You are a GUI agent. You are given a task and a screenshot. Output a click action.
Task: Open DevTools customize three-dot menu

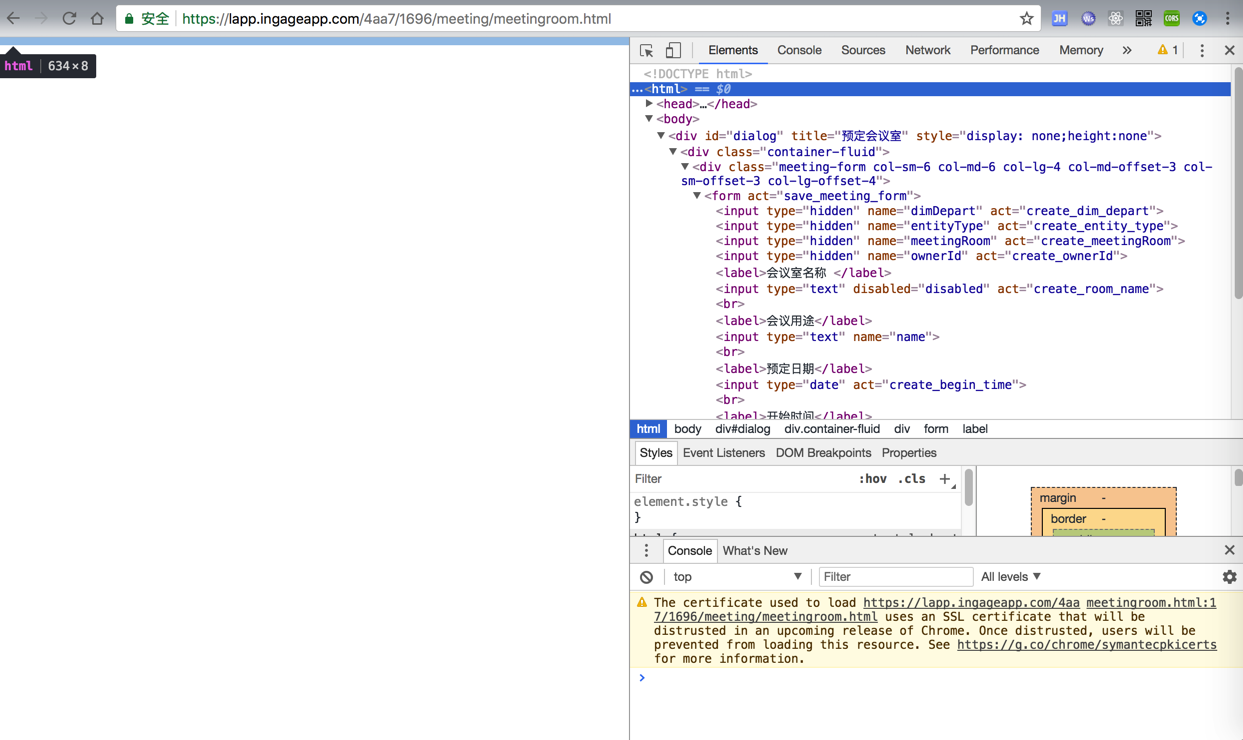pyautogui.click(x=1202, y=50)
